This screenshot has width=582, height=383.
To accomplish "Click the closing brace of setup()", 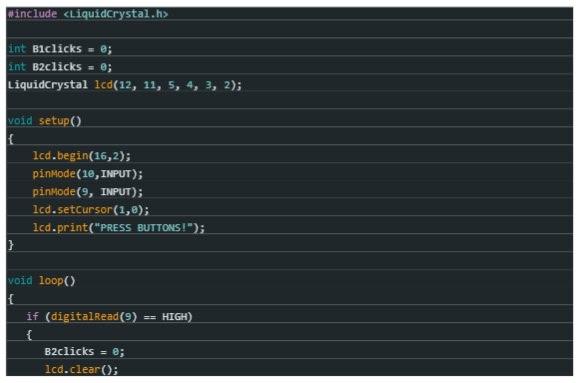I will point(11,245).
